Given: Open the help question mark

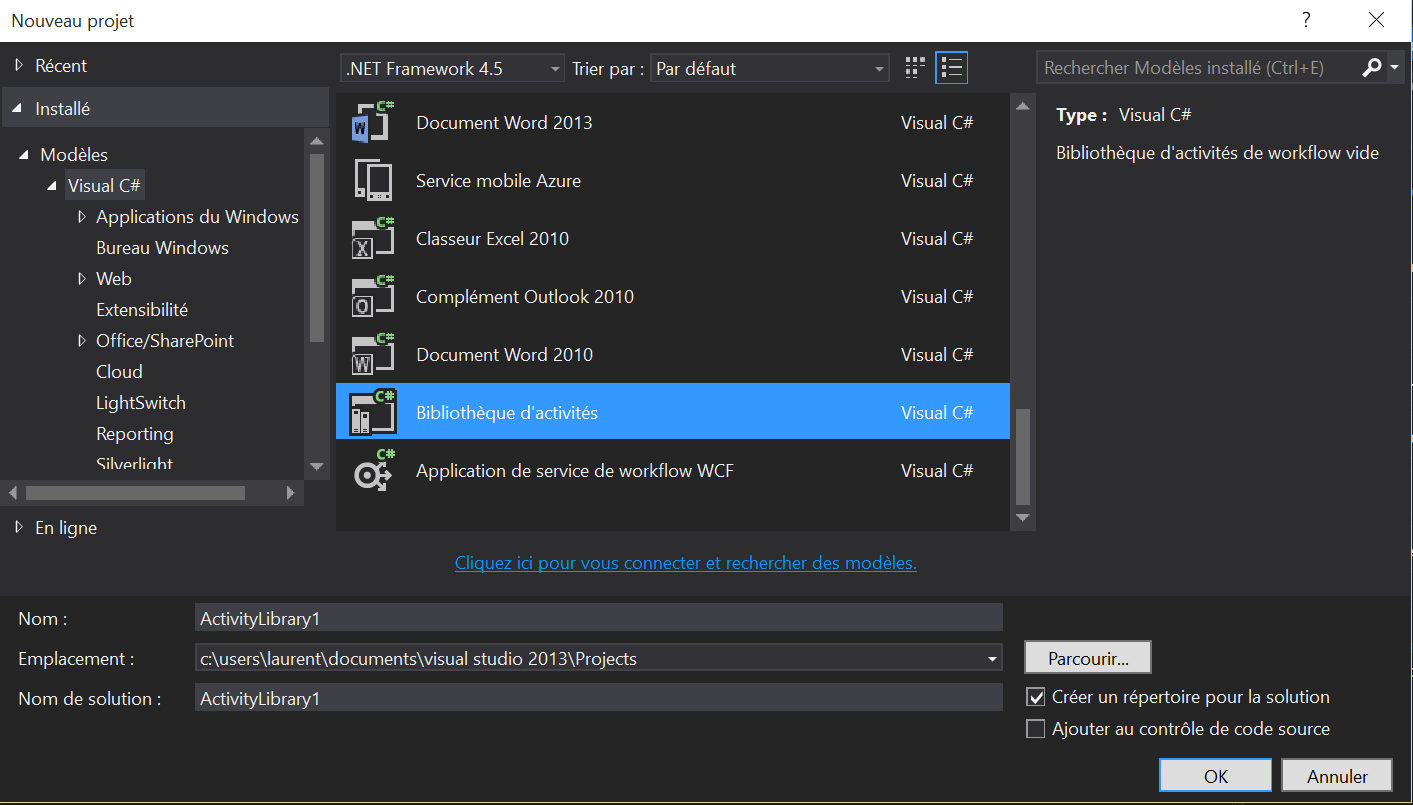Looking at the screenshot, I should [x=1306, y=20].
